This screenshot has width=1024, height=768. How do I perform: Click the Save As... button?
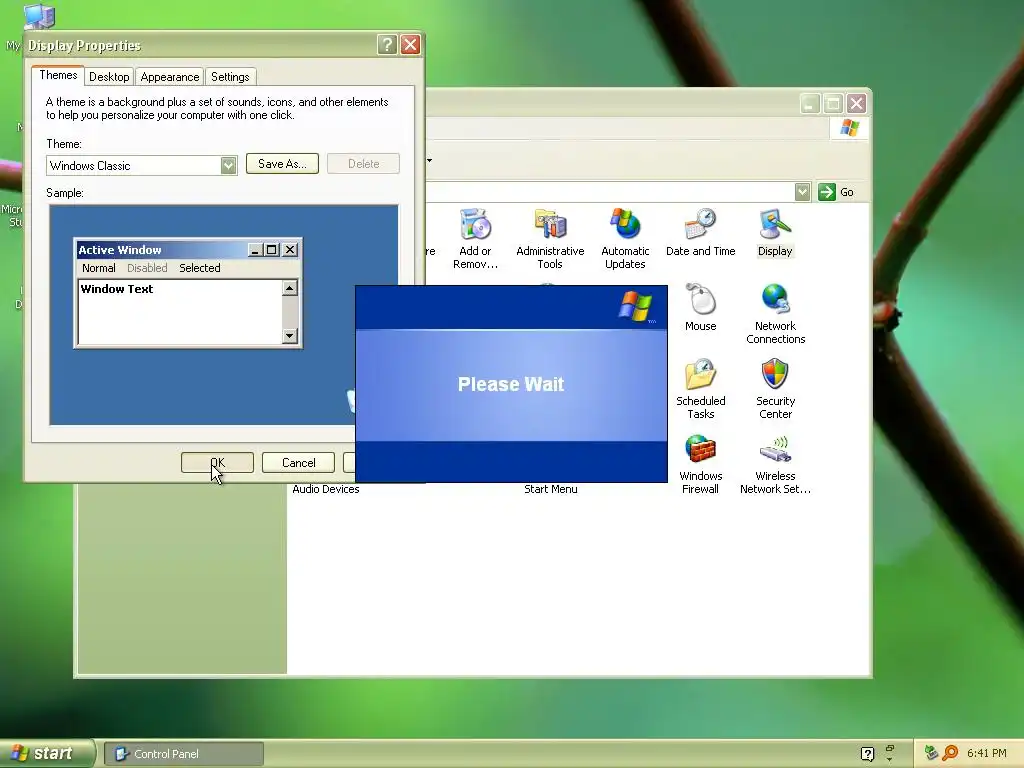tap(282, 164)
